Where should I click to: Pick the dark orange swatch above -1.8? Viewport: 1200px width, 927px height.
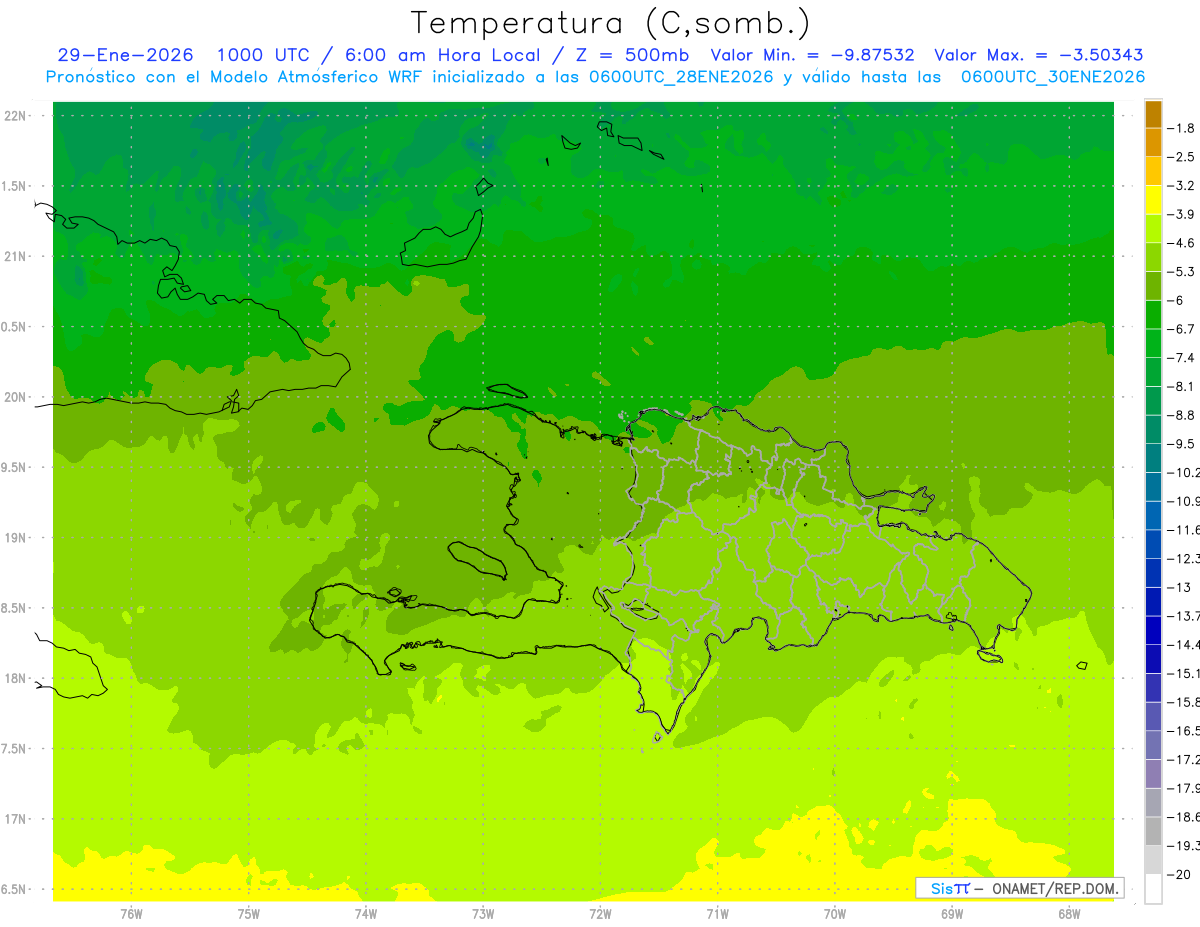[x=1153, y=114]
